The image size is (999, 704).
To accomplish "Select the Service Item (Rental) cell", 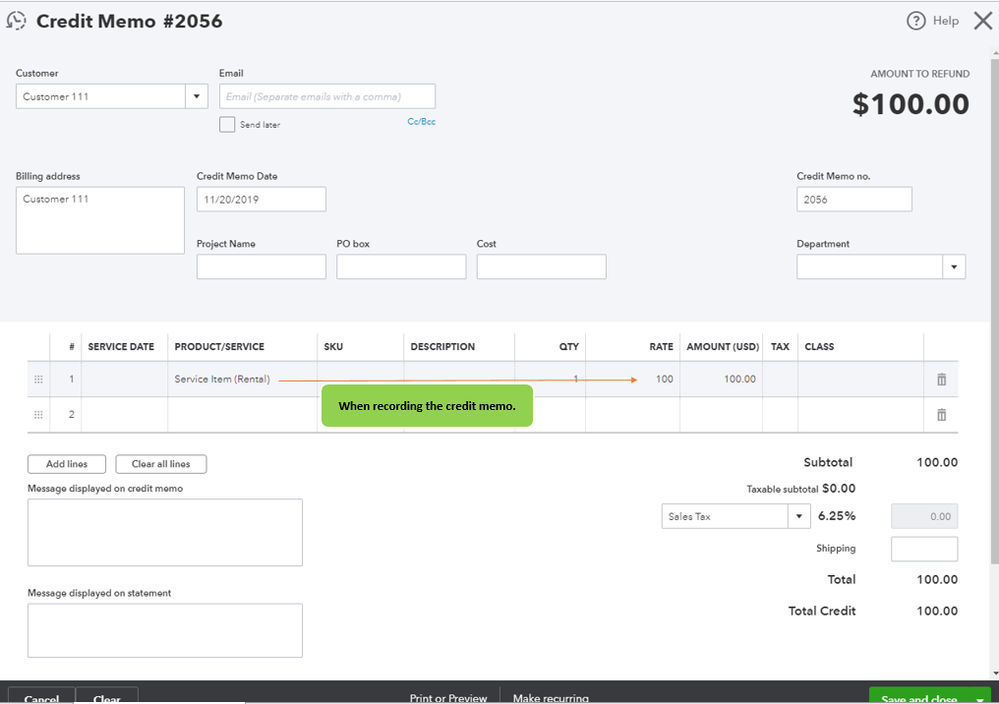I will coord(242,379).
